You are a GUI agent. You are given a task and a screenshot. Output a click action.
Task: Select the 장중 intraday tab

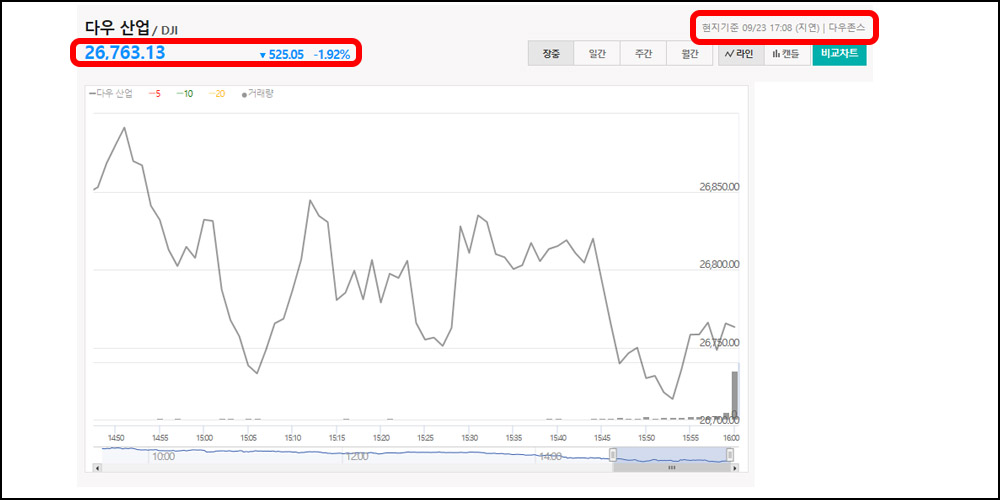click(551, 54)
